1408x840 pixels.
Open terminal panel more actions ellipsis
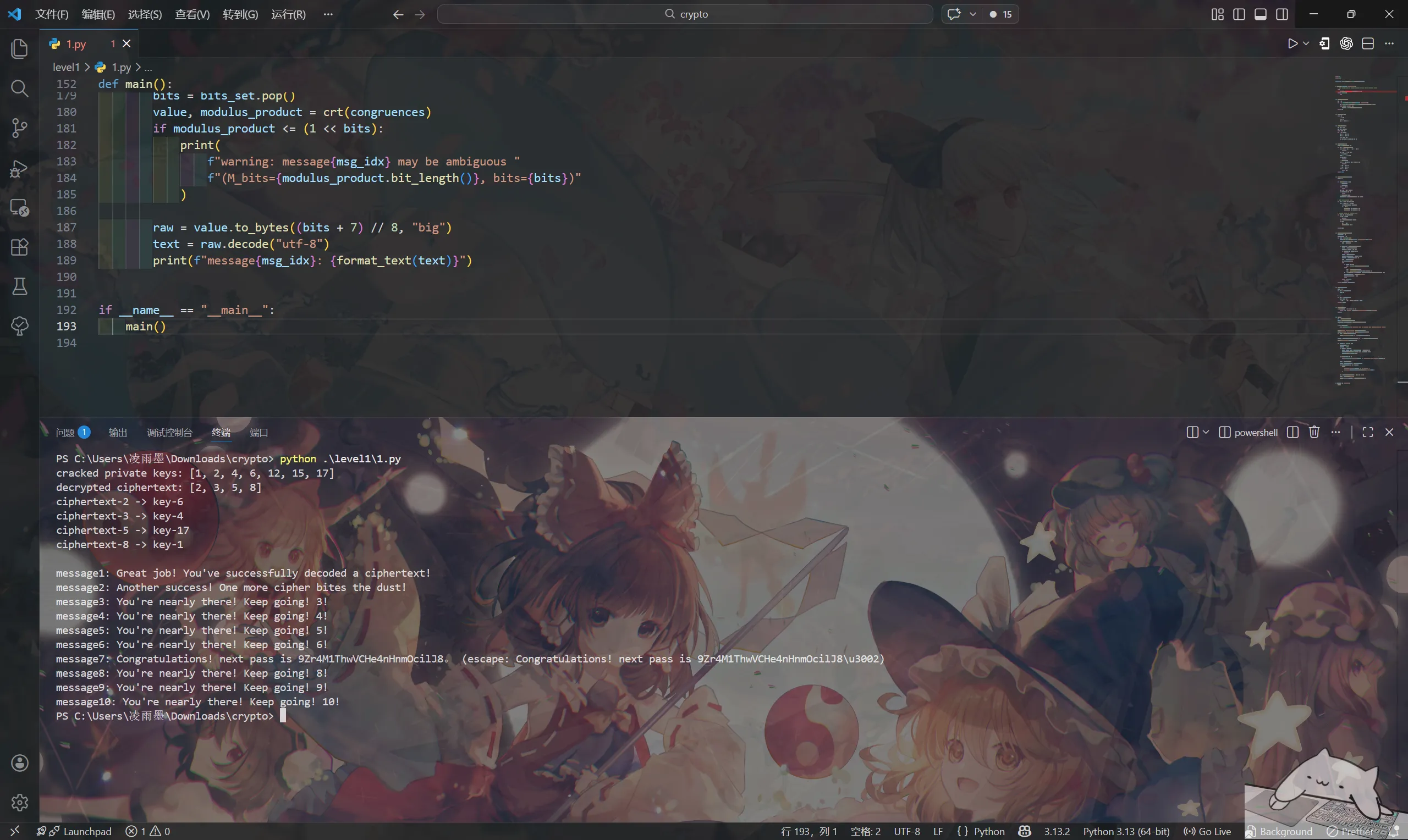[1335, 433]
